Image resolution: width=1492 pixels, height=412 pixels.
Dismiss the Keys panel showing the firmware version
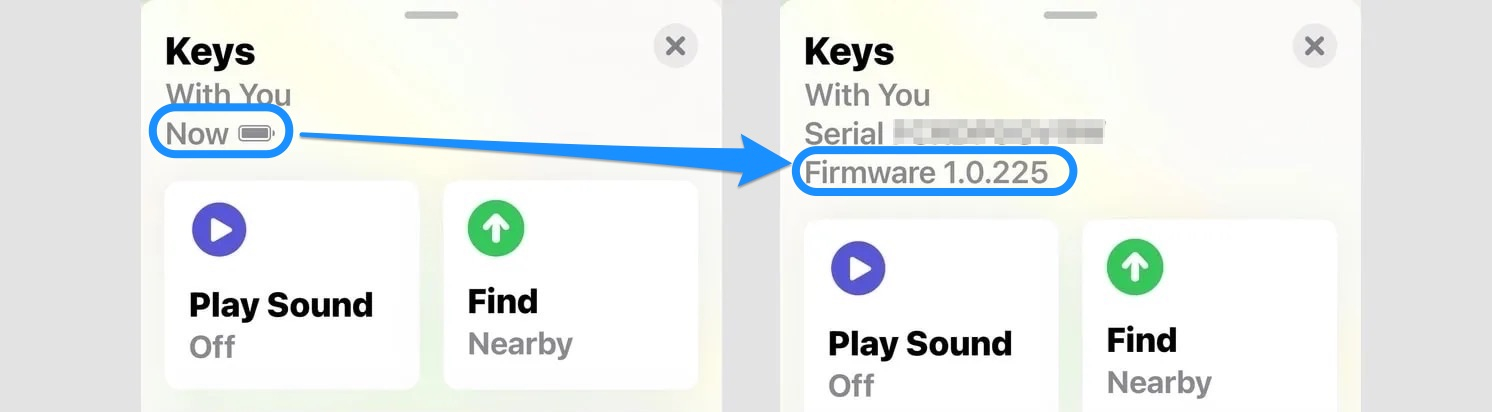[x=1314, y=46]
